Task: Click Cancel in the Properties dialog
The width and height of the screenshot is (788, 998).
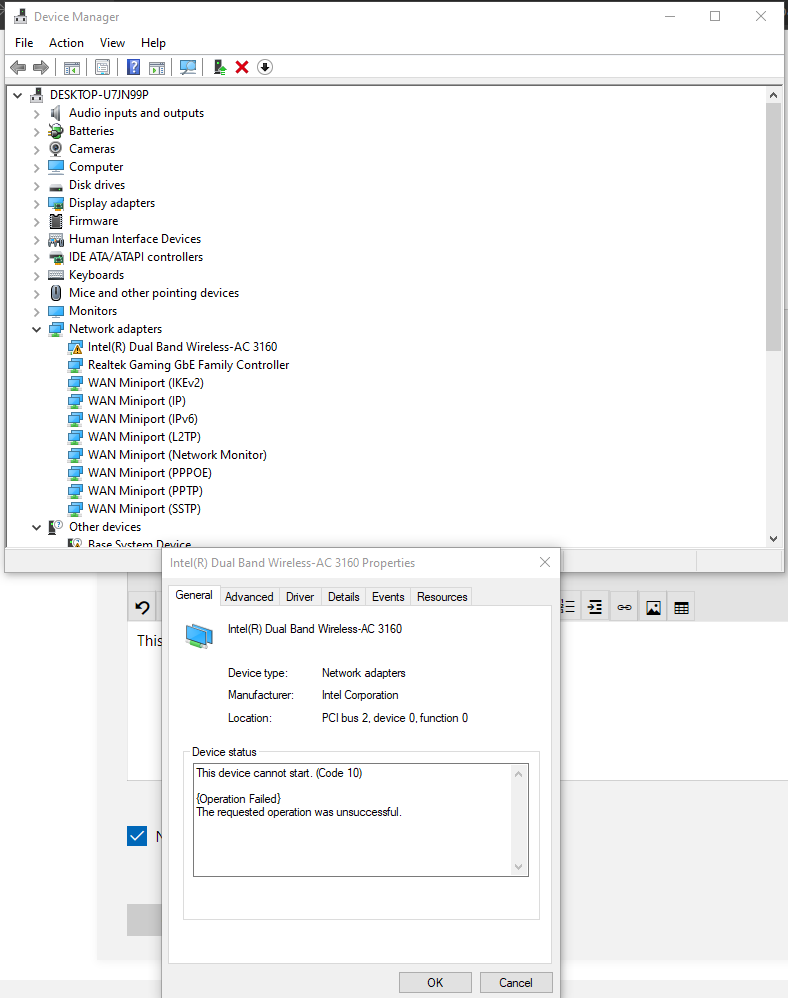Action: click(x=516, y=983)
